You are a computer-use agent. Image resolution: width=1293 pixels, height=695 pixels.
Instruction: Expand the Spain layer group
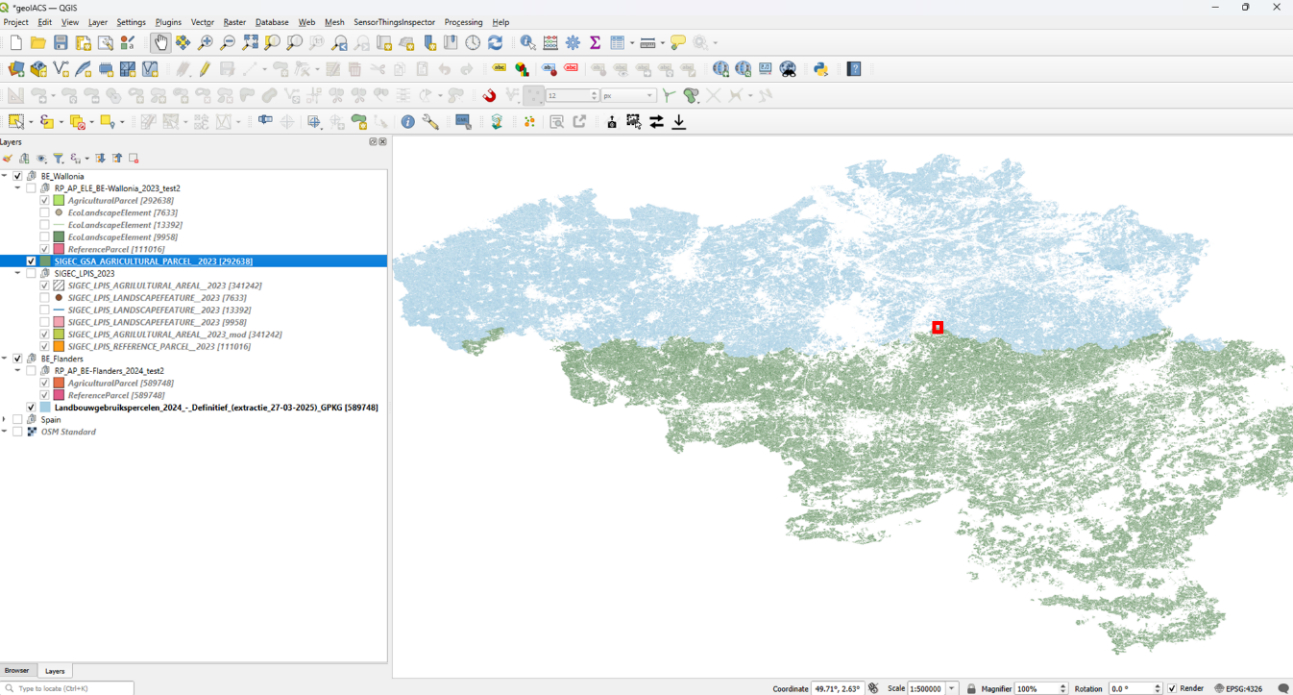click(5, 420)
